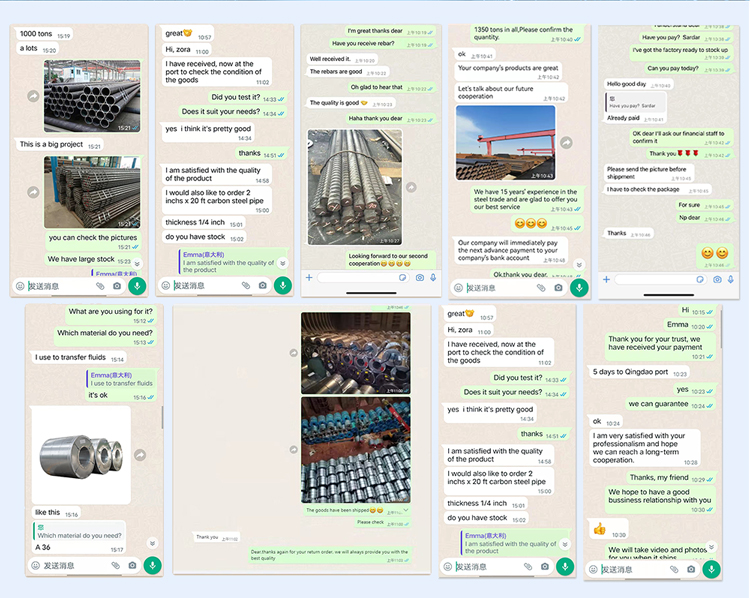The width and height of the screenshot is (750, 598).
Task: View the steel coil image above "like this"
Action: click(81, 456)
